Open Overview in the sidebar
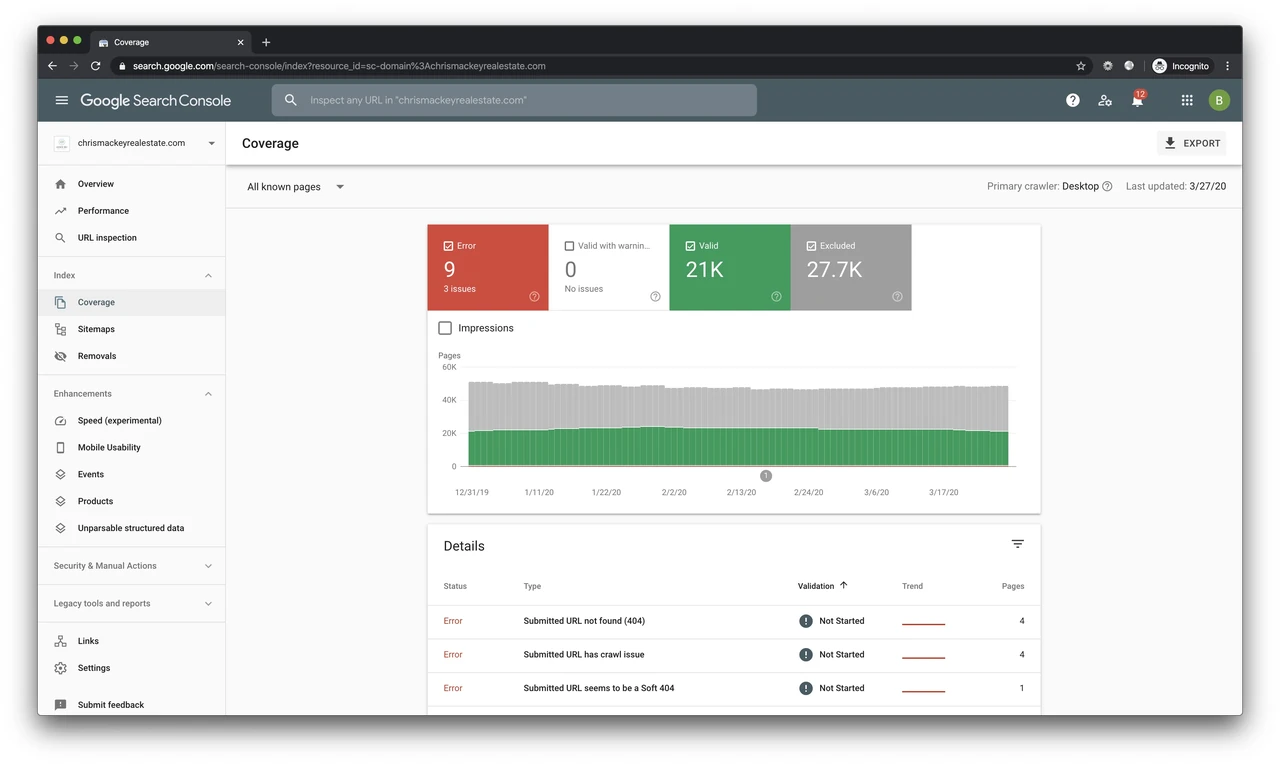The image size is (1280, 765). pos(132,184)
